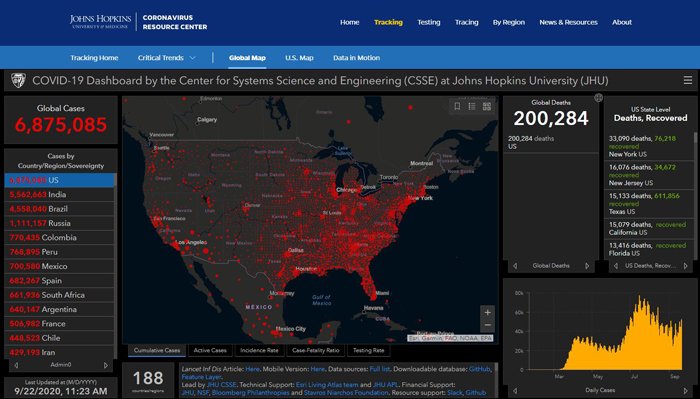Click next arrow beside US Deaths, Recov
This screenshot has height=399, width=700.
click(686, 266)
